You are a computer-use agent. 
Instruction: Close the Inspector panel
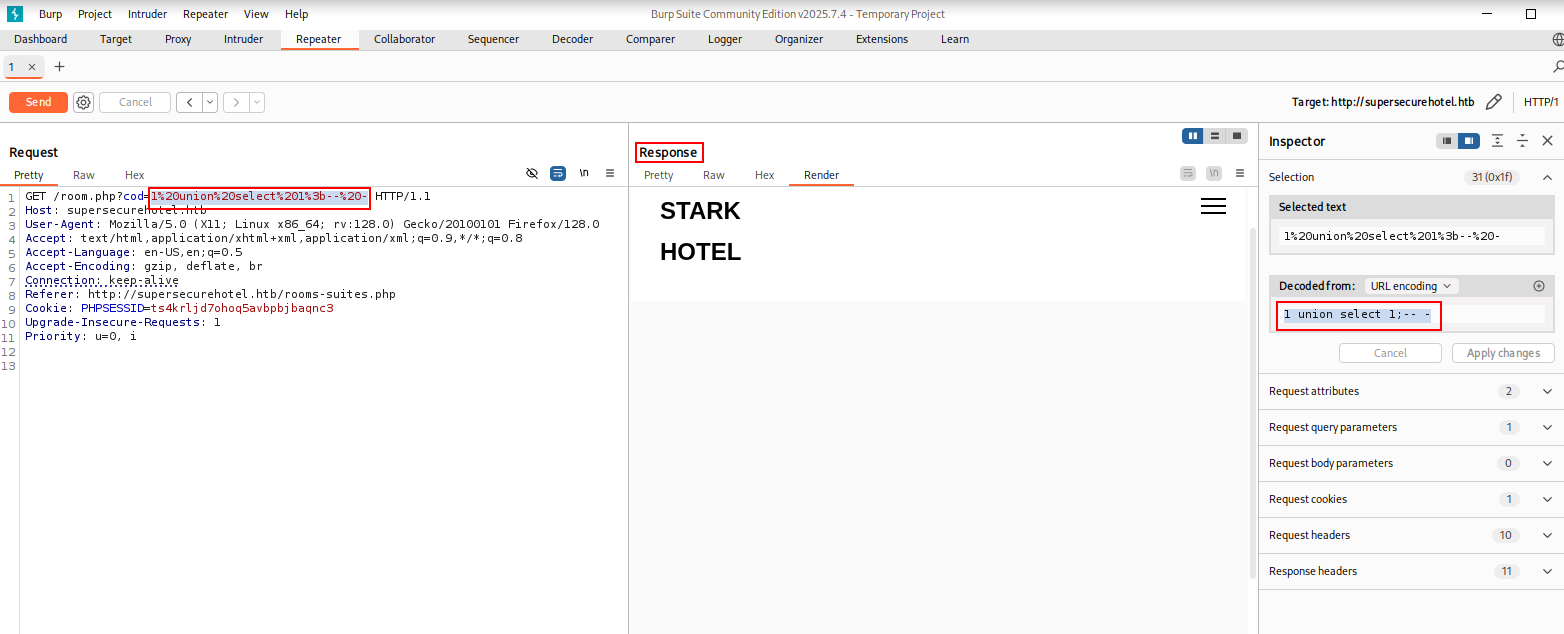coord(1547,141)
